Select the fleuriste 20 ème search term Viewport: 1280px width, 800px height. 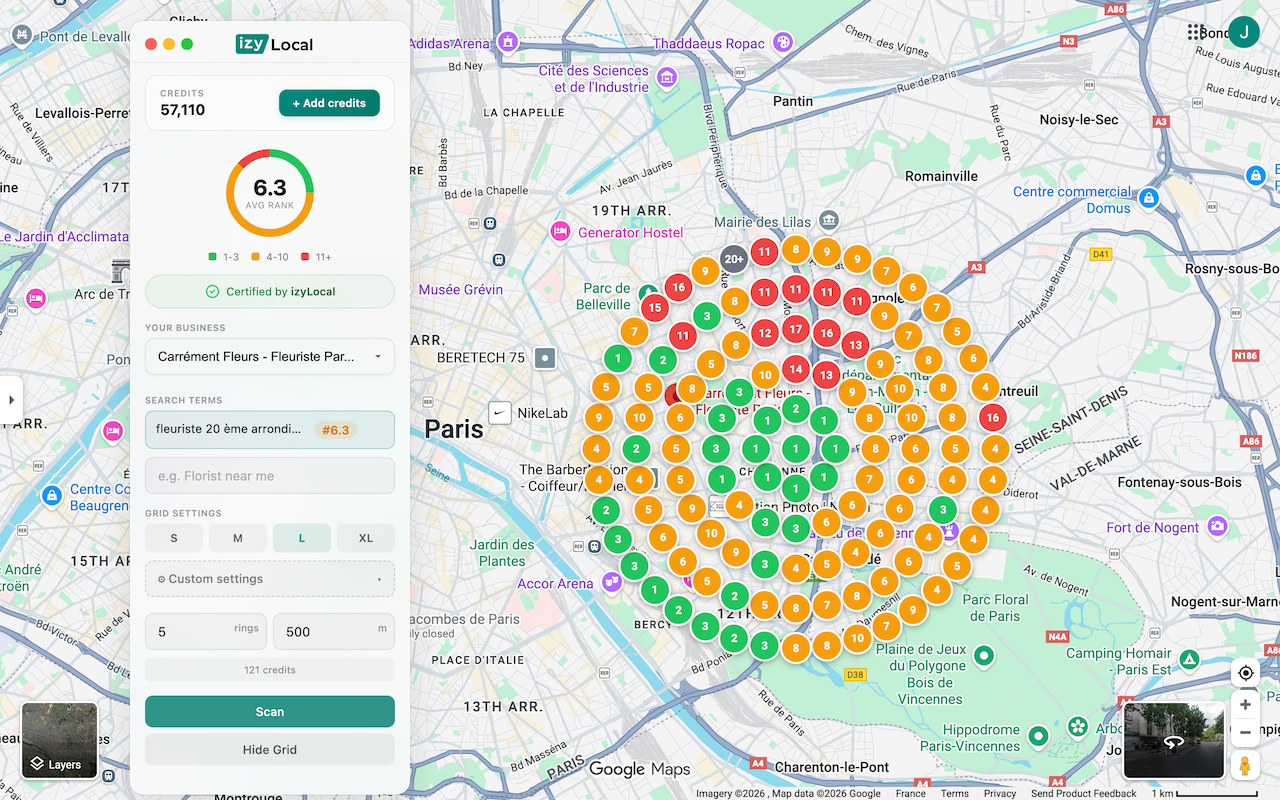(x=270, y=430)
